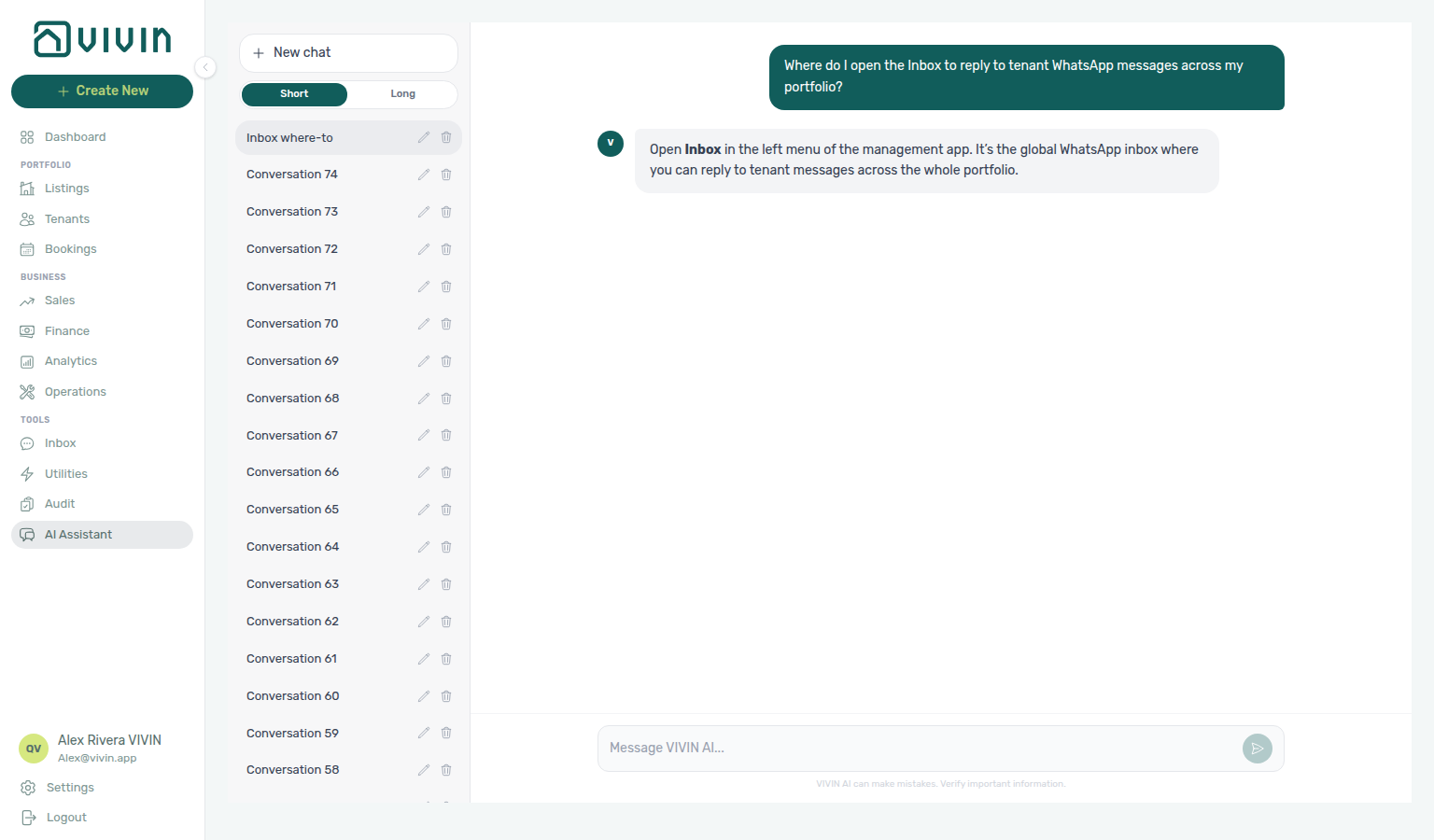Screen dimensions: 1434x840
Task: Rename the Inbox where-to chat
Action: point(424,137)
